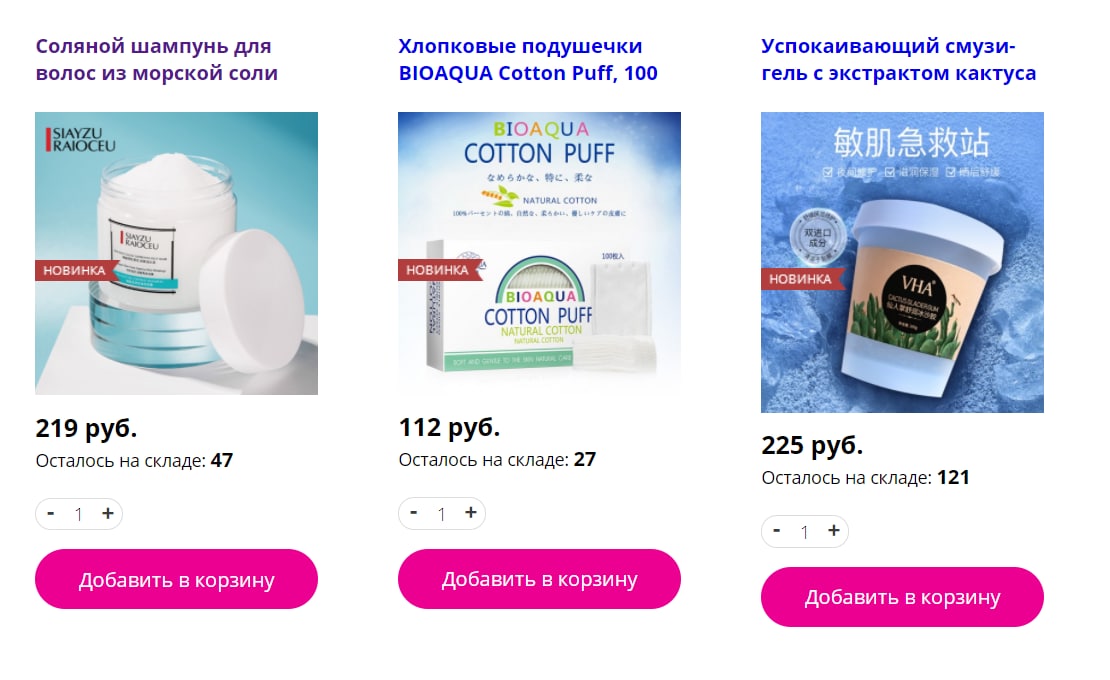
Task: Add the 225 руб. cactus gel to cart
Action: (903, 597)
